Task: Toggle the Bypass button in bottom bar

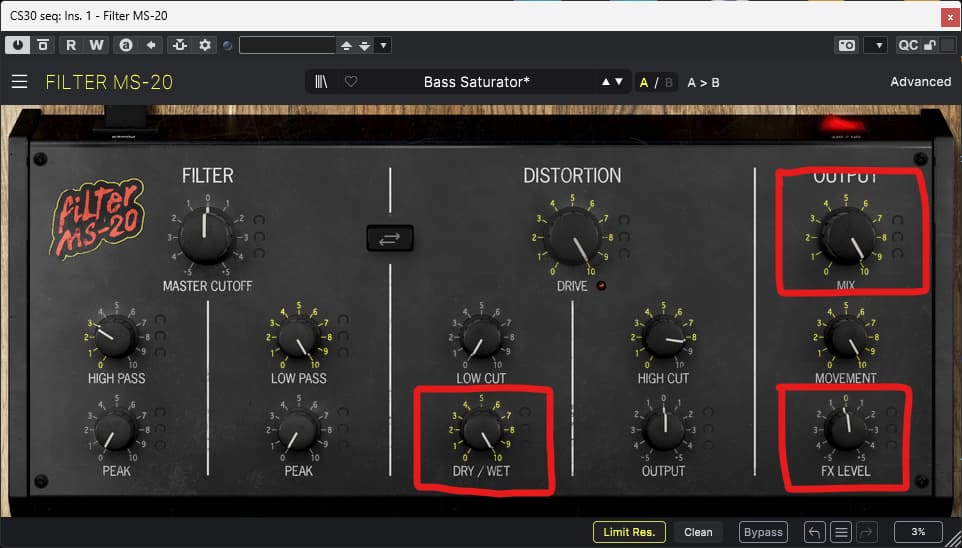Action: pyautogui.click(x=763, y=532)
